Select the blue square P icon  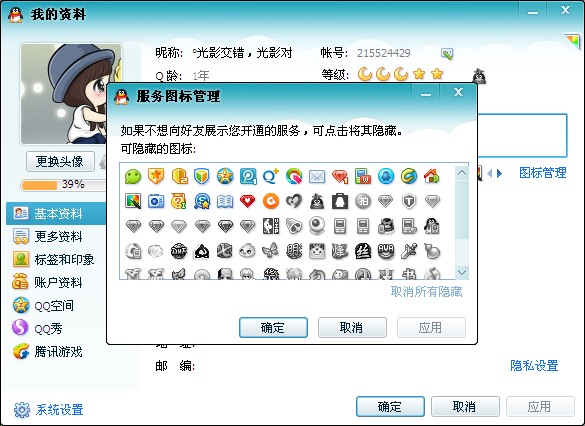(248, 176)
